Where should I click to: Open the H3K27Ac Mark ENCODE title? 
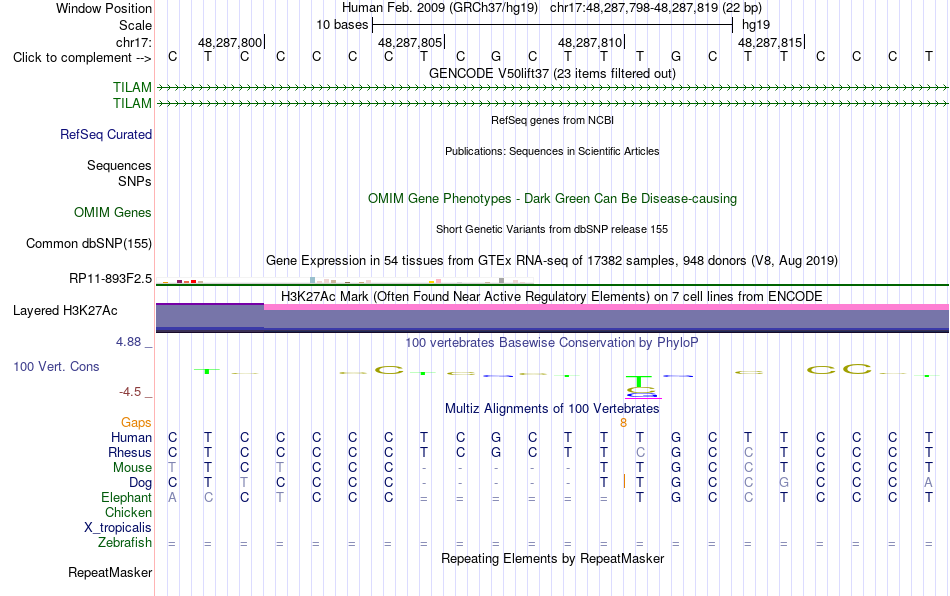coord(552,296)
